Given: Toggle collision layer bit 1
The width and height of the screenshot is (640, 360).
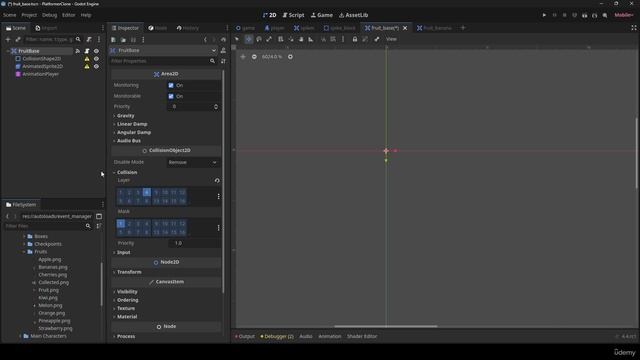Looking at the screenshot, I should (x=120, y=192).
